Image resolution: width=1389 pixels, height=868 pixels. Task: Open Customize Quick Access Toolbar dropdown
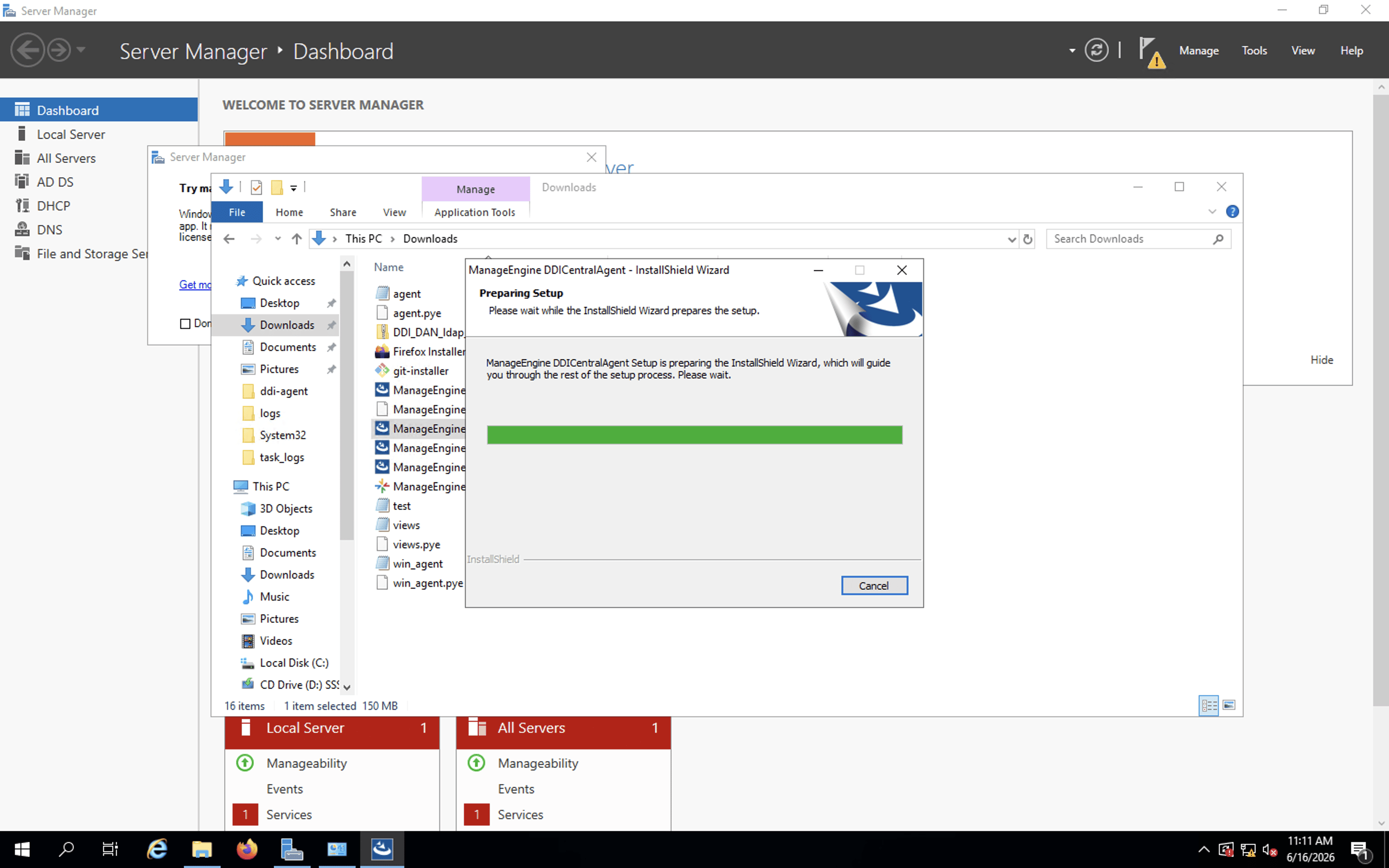(x=294, y=188)
